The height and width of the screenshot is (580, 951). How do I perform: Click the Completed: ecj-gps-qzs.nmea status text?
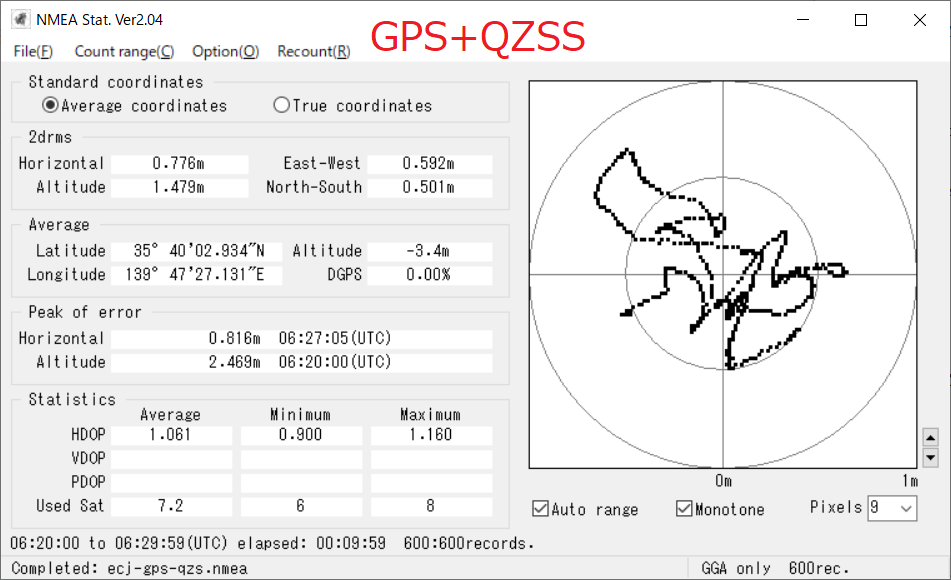(x=129, y=568)
